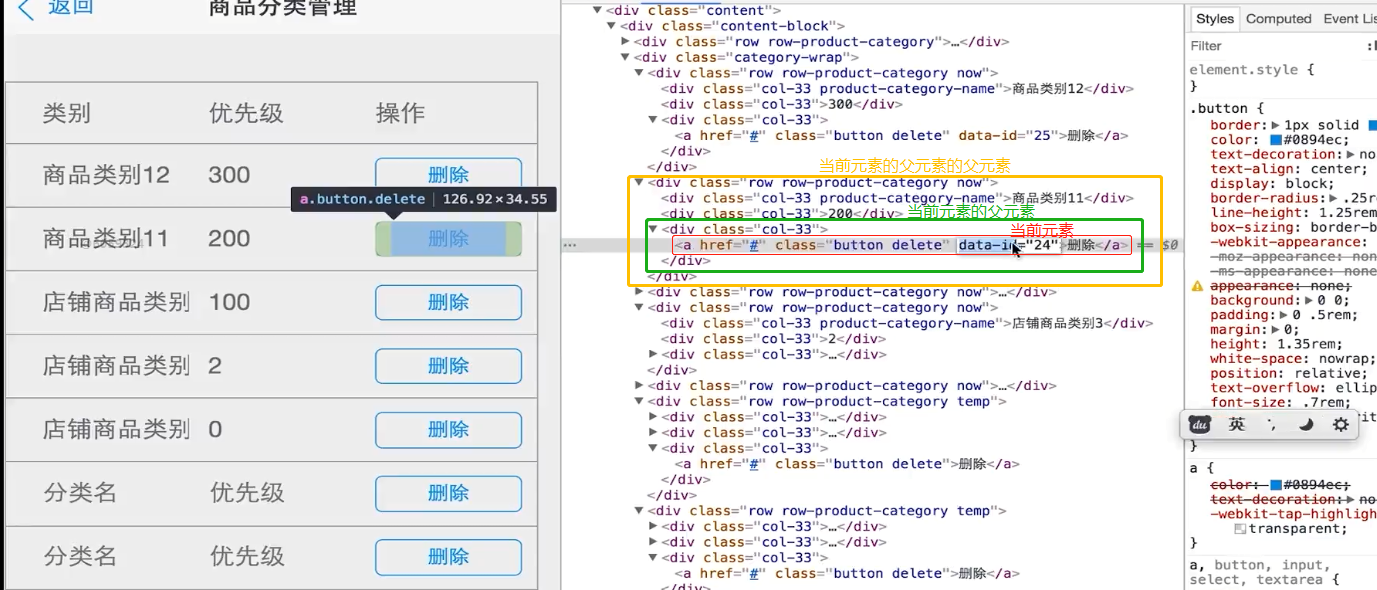The height and width of the screenshot is (590, 1377).
Task: Open color picker for .button color #0894ec
Action: tap(1276, 140)
